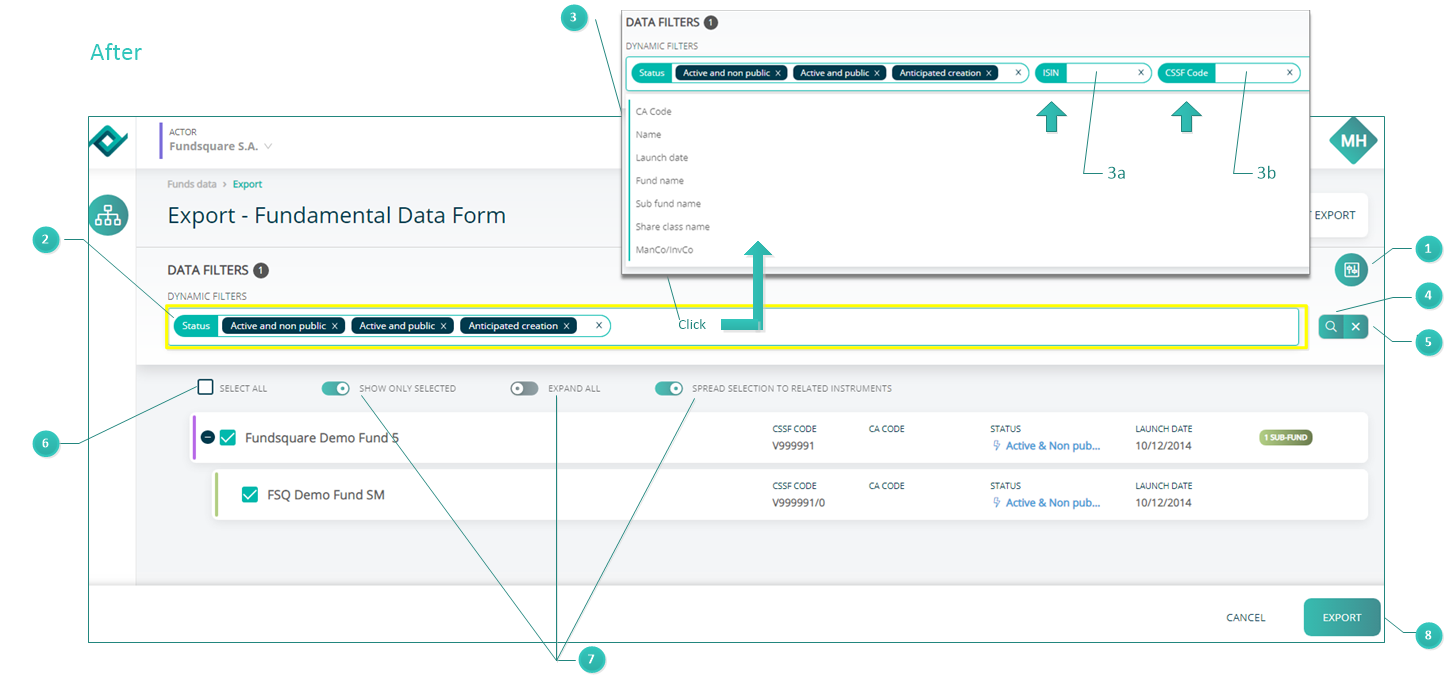Remove the 'Anticipated creation' status chip

(x=566, y=326)
